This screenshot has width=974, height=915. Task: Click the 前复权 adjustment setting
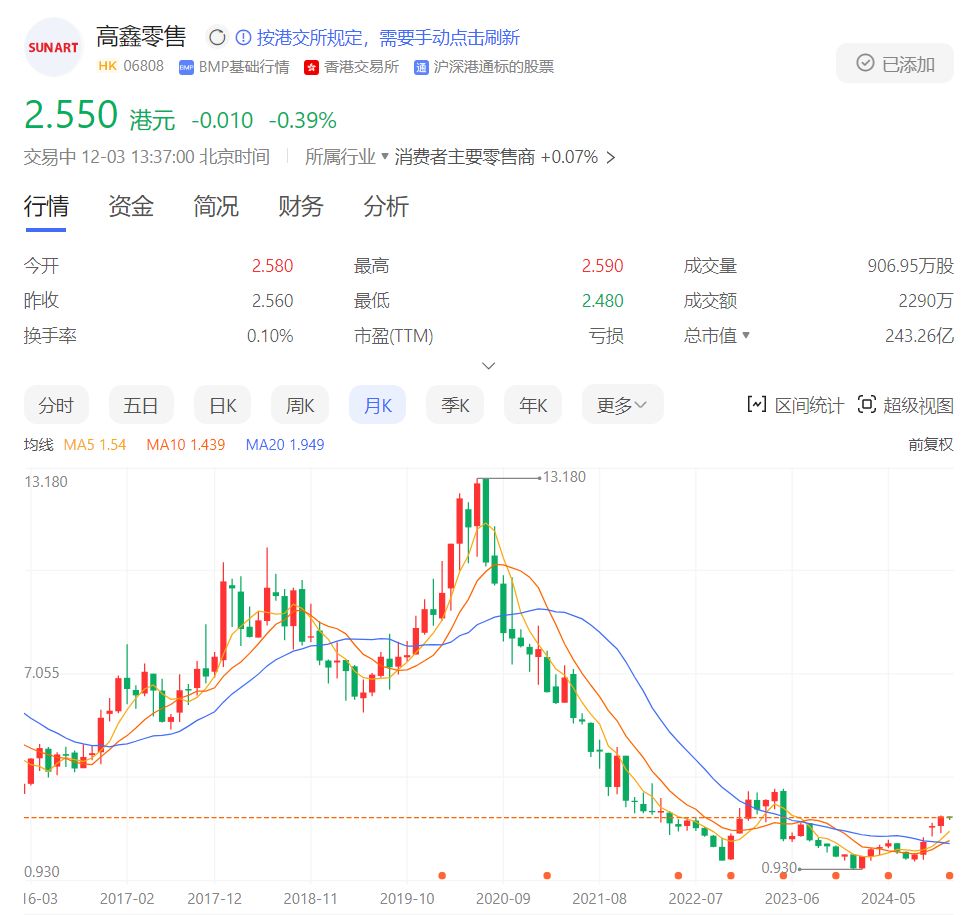(930, 445)
